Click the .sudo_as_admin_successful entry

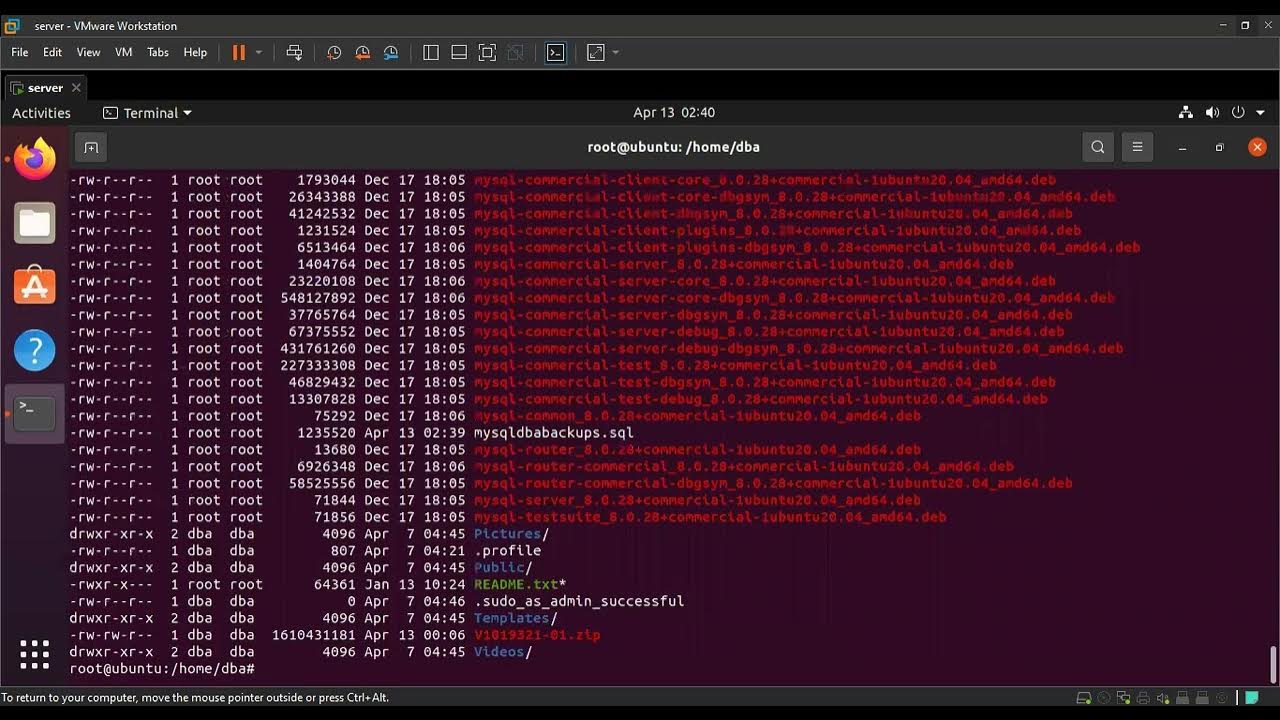(x=578, y=601)
